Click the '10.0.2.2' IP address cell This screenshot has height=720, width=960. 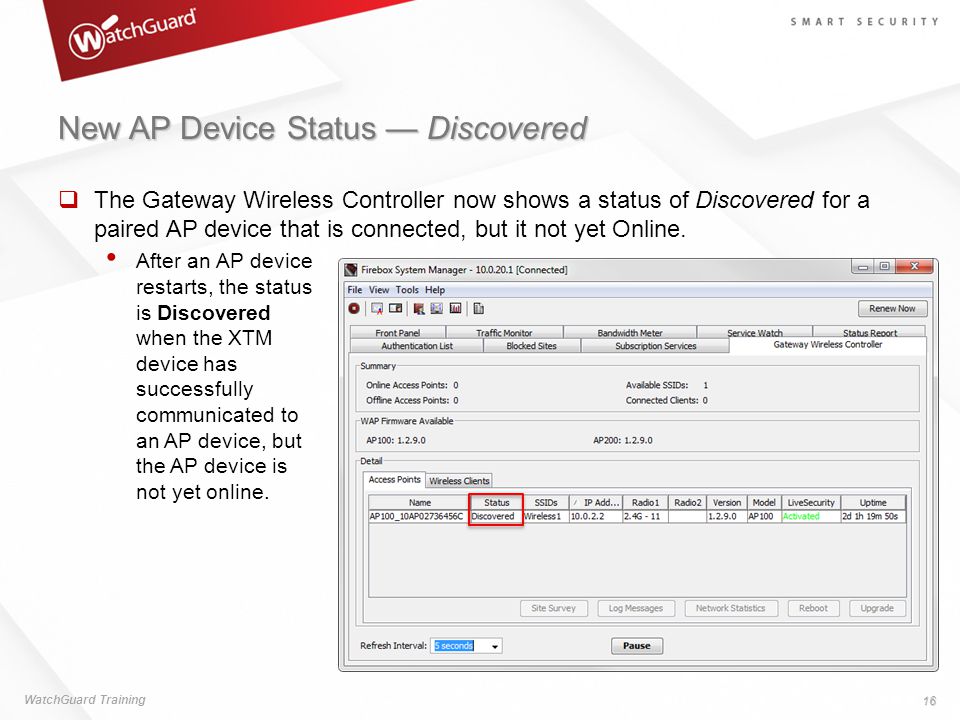tap(596, 516)
